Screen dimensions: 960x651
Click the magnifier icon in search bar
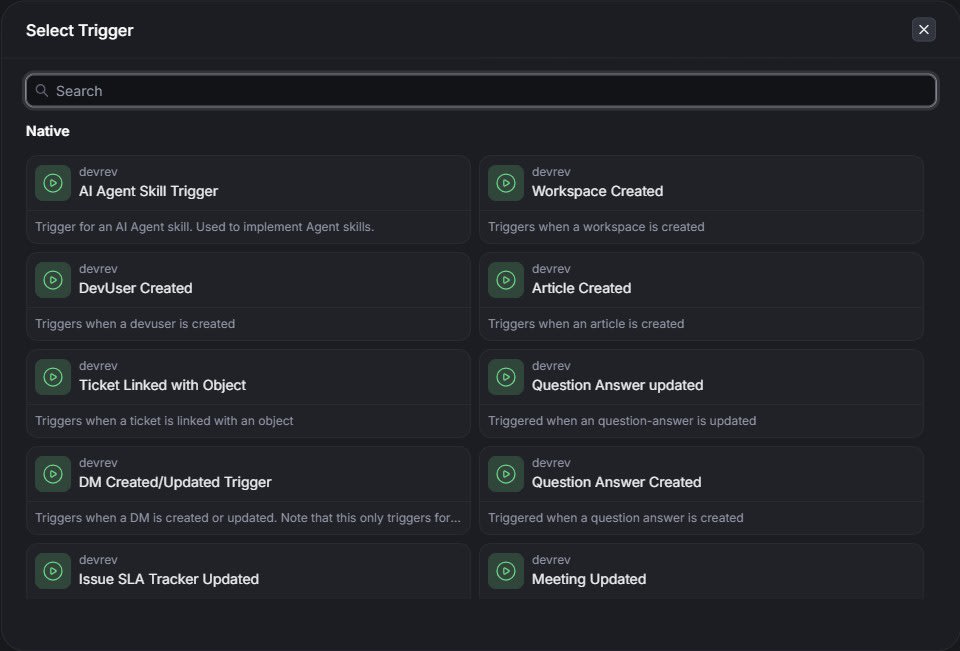[42, 91]
